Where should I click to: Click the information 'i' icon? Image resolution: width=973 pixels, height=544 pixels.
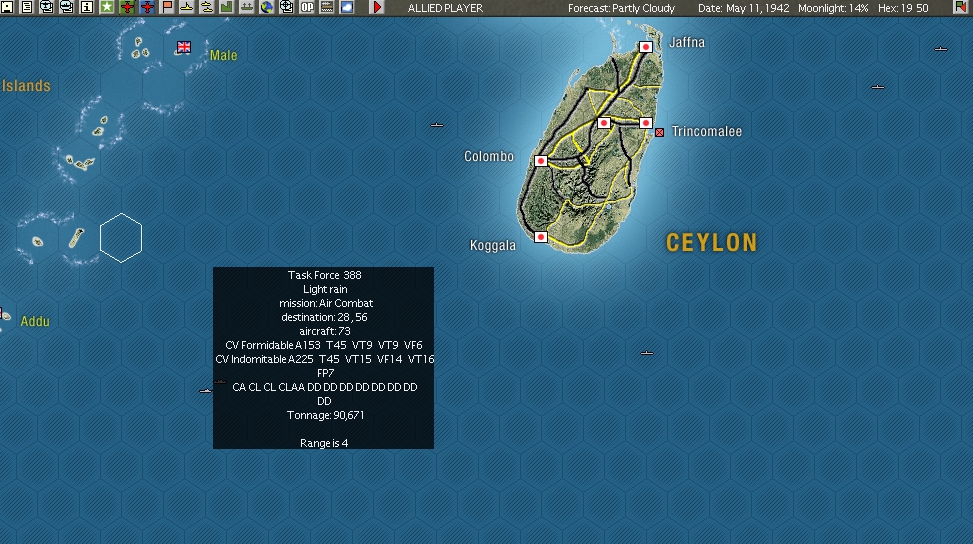tap(86, 7)
